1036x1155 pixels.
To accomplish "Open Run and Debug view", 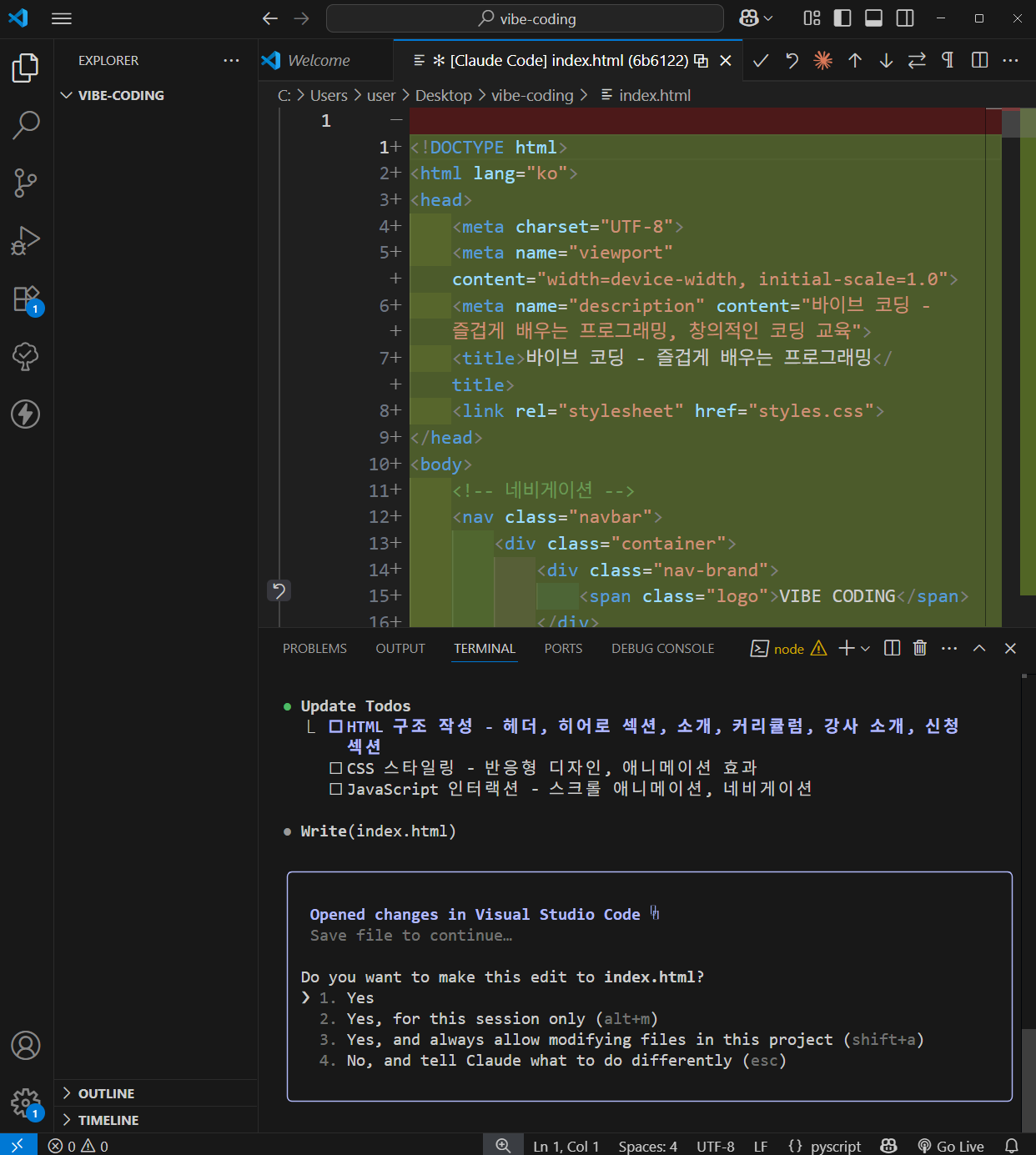I will coord(26,241).
